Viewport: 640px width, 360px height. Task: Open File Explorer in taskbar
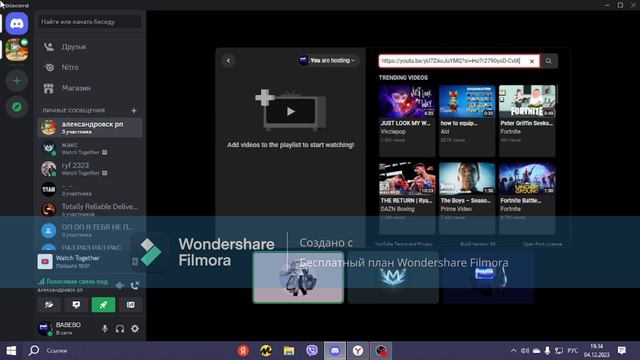point(289,351)
